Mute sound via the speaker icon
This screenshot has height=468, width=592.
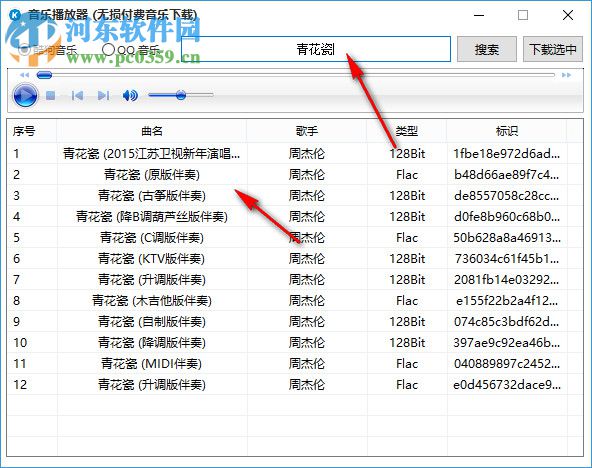click(x=130, y=95)
